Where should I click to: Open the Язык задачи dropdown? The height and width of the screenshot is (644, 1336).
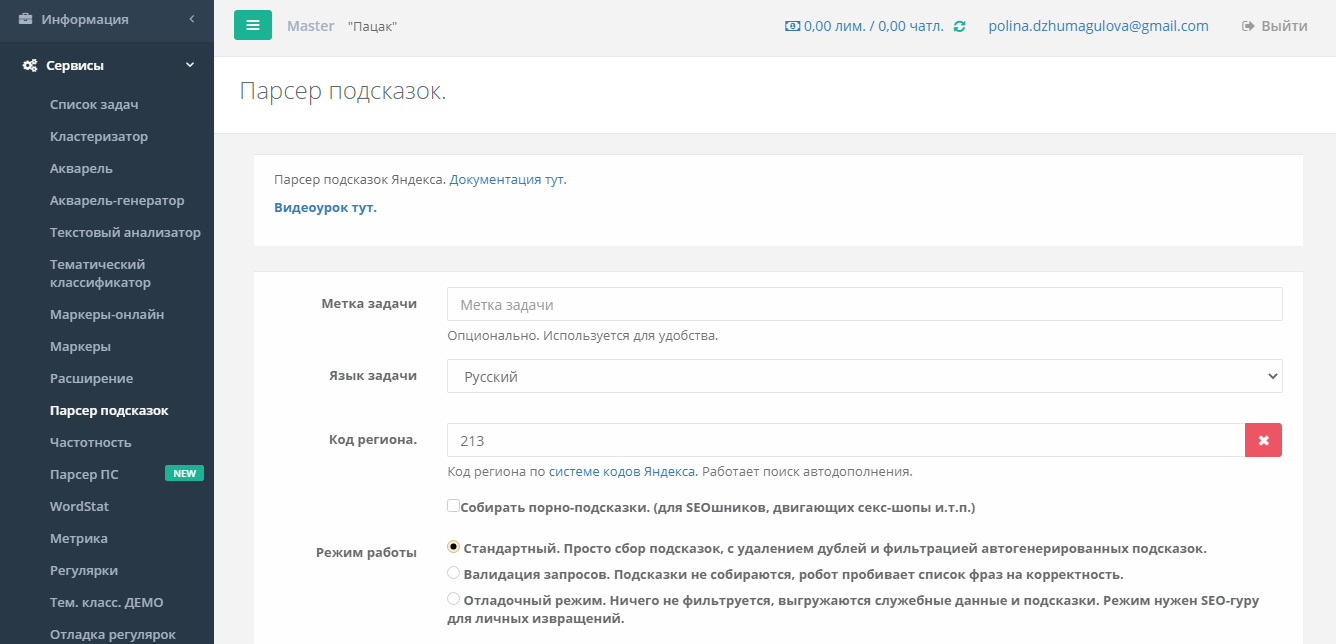(865, 376)
